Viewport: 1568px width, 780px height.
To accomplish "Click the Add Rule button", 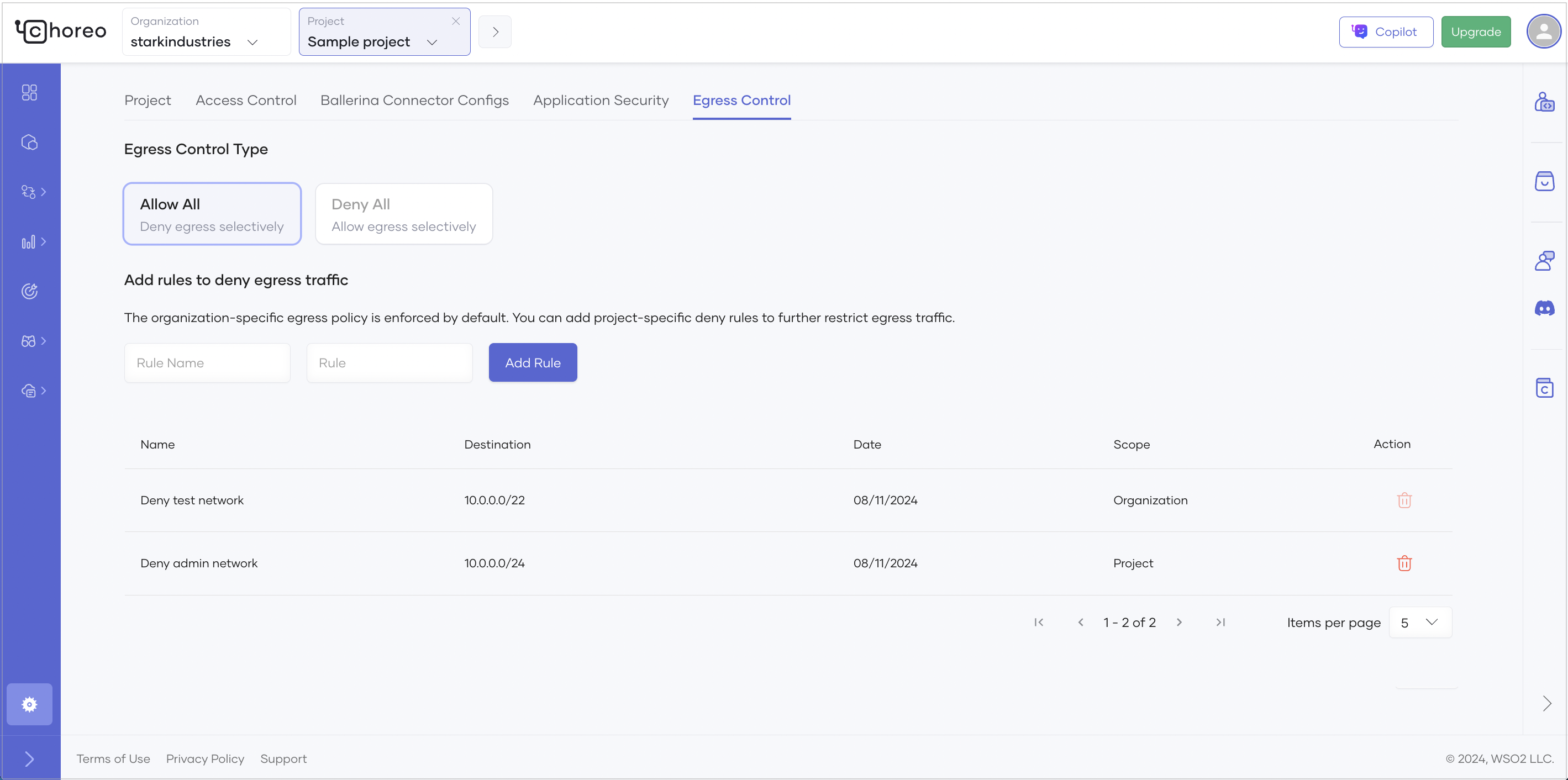I will (x=533, y=362).
